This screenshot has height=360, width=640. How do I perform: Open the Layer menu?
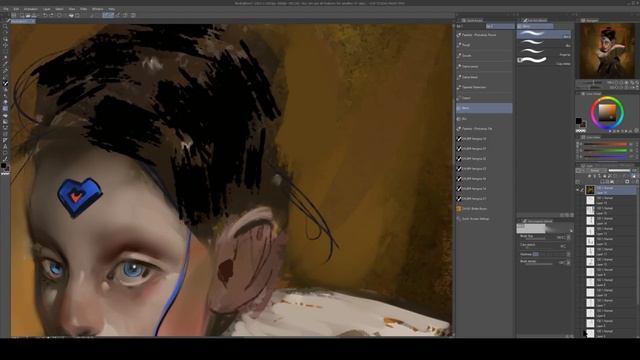pyautogui.click(x=47, y=9)
